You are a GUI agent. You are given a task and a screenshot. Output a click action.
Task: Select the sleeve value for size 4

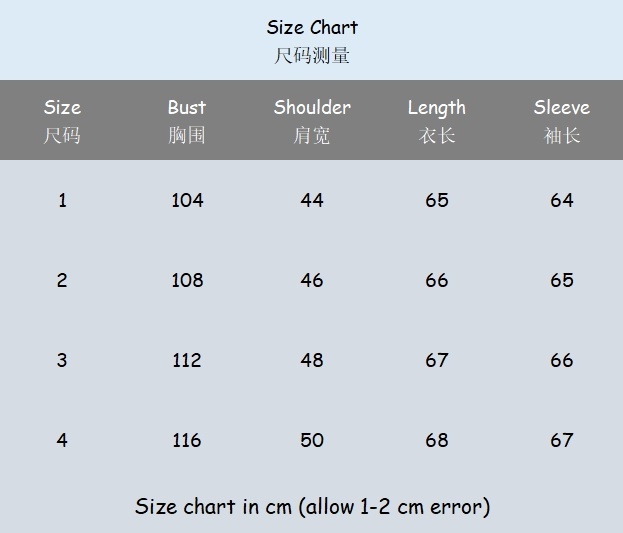[562, 440]
